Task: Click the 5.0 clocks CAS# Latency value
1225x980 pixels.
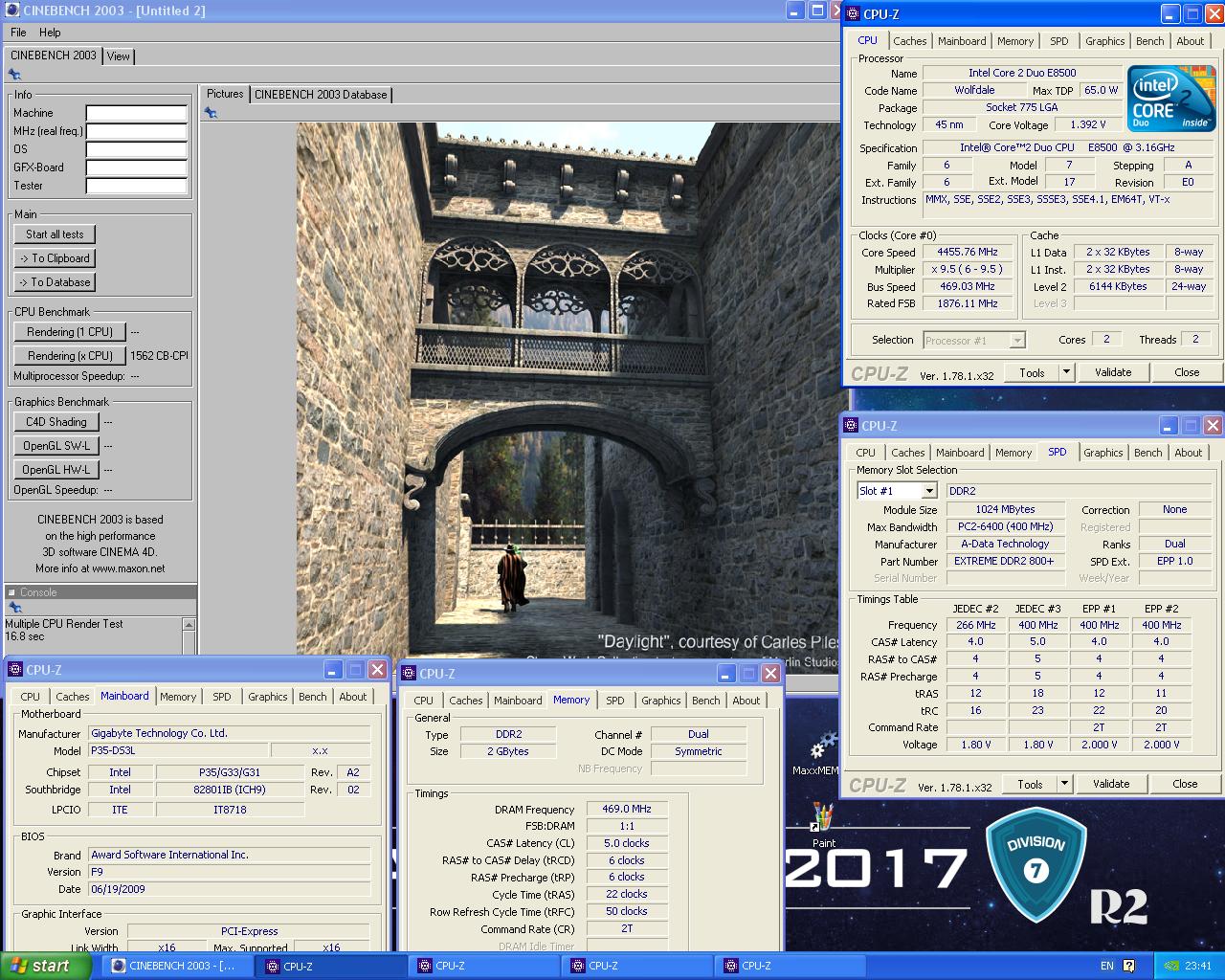Action: pos(627,843)
